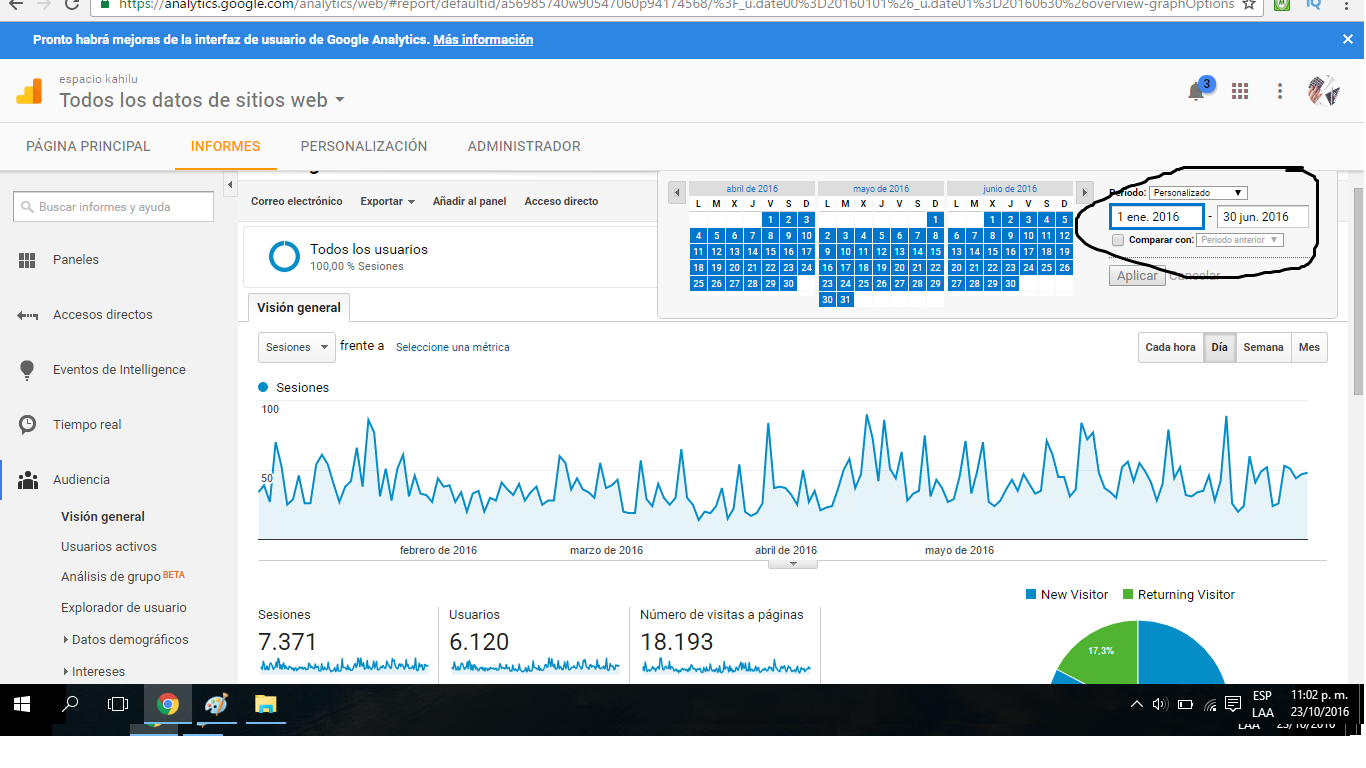Image resolution: width=1366 pixels, height=768 pixels.
Task: Click the Chrome icon in the taskbar
Action: coord(167,705)
